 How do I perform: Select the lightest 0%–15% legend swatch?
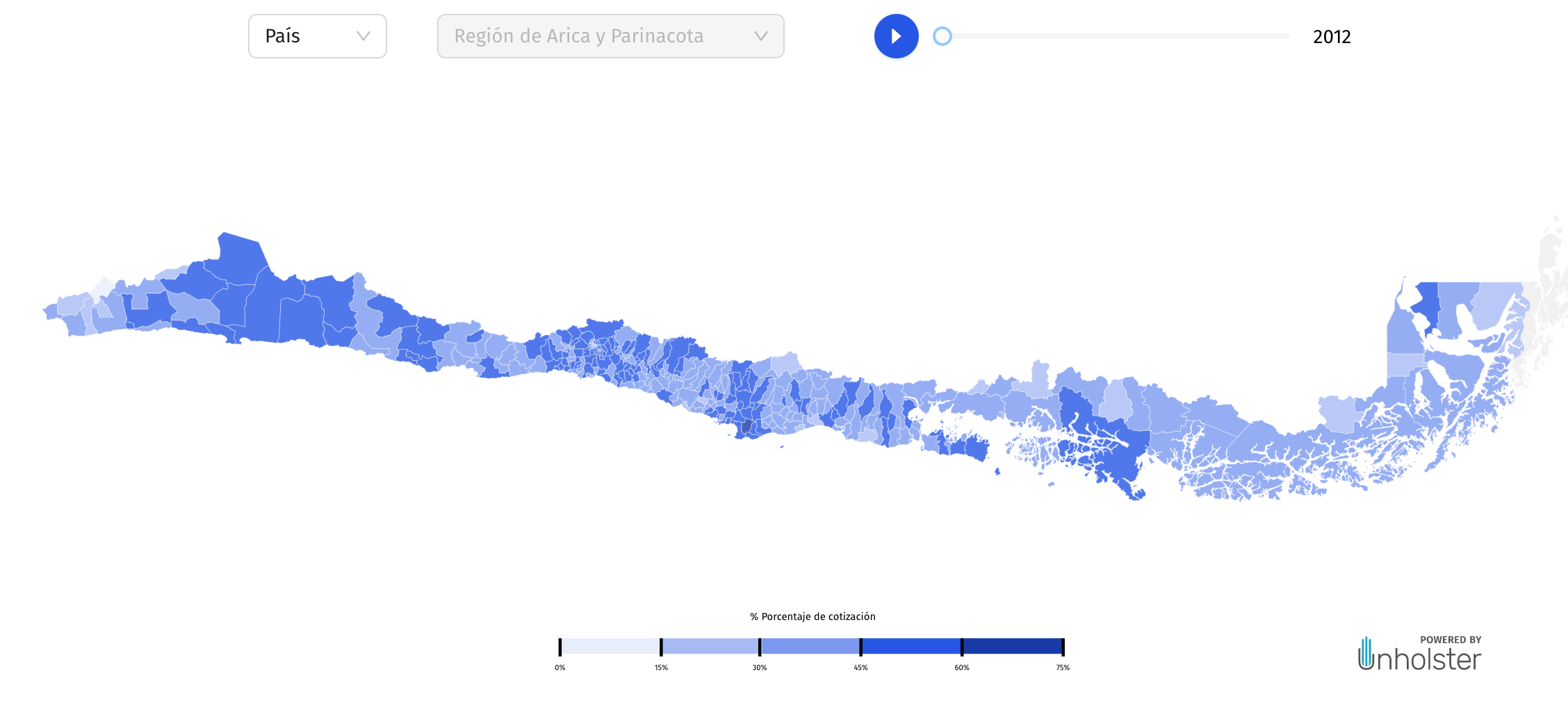pos(610,646)
